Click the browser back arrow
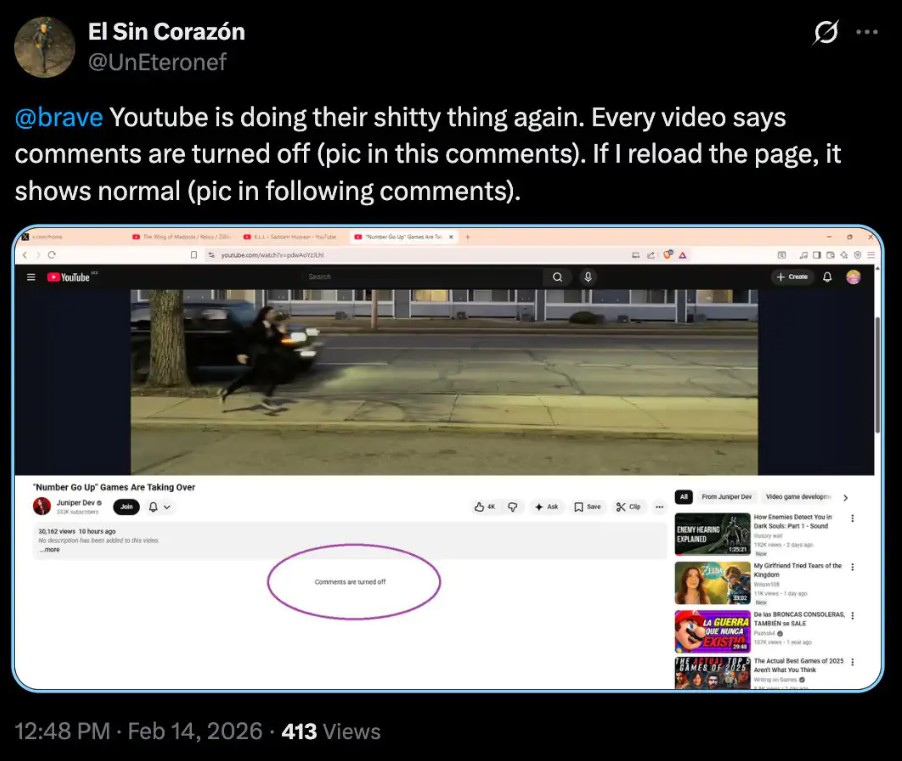Viewport: 902px width, 761px height. point(25,255)
